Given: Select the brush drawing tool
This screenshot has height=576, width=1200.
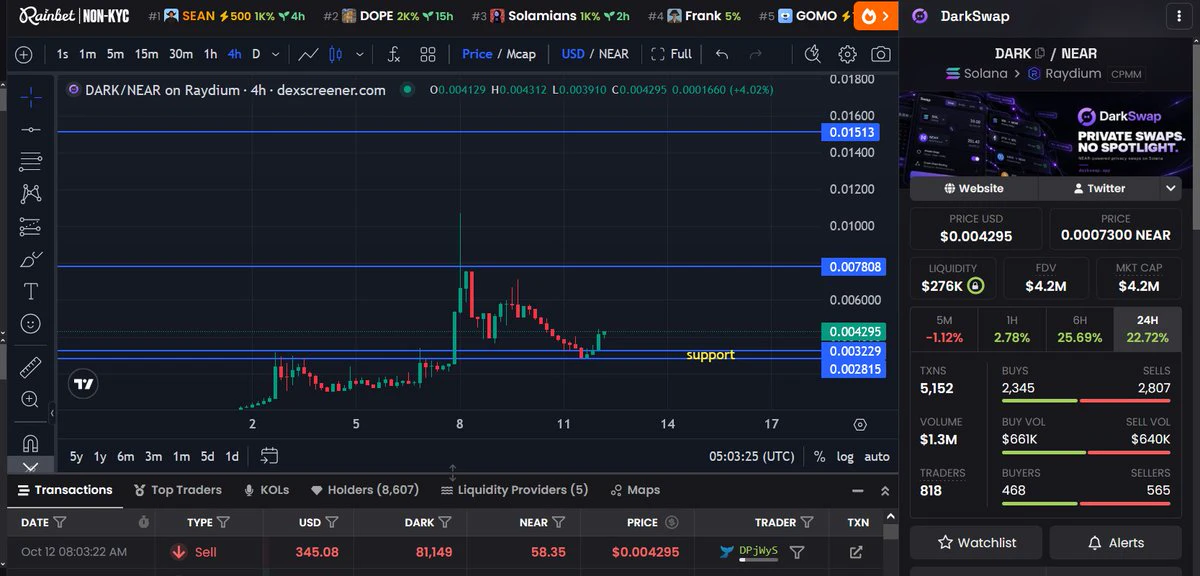Looking at the screenshot, I should (31, 259).
